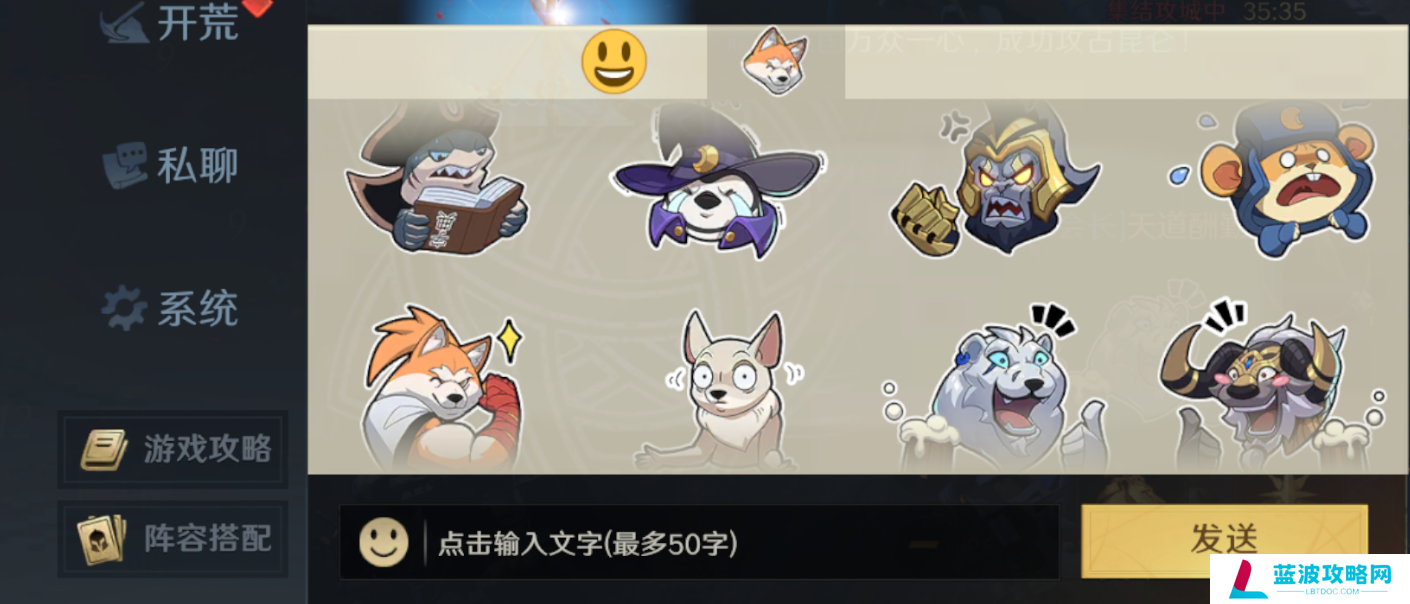Click the 发送 send button
Image resolution: width=1410 pixels, height=604 pixels.
point(1224,539)
